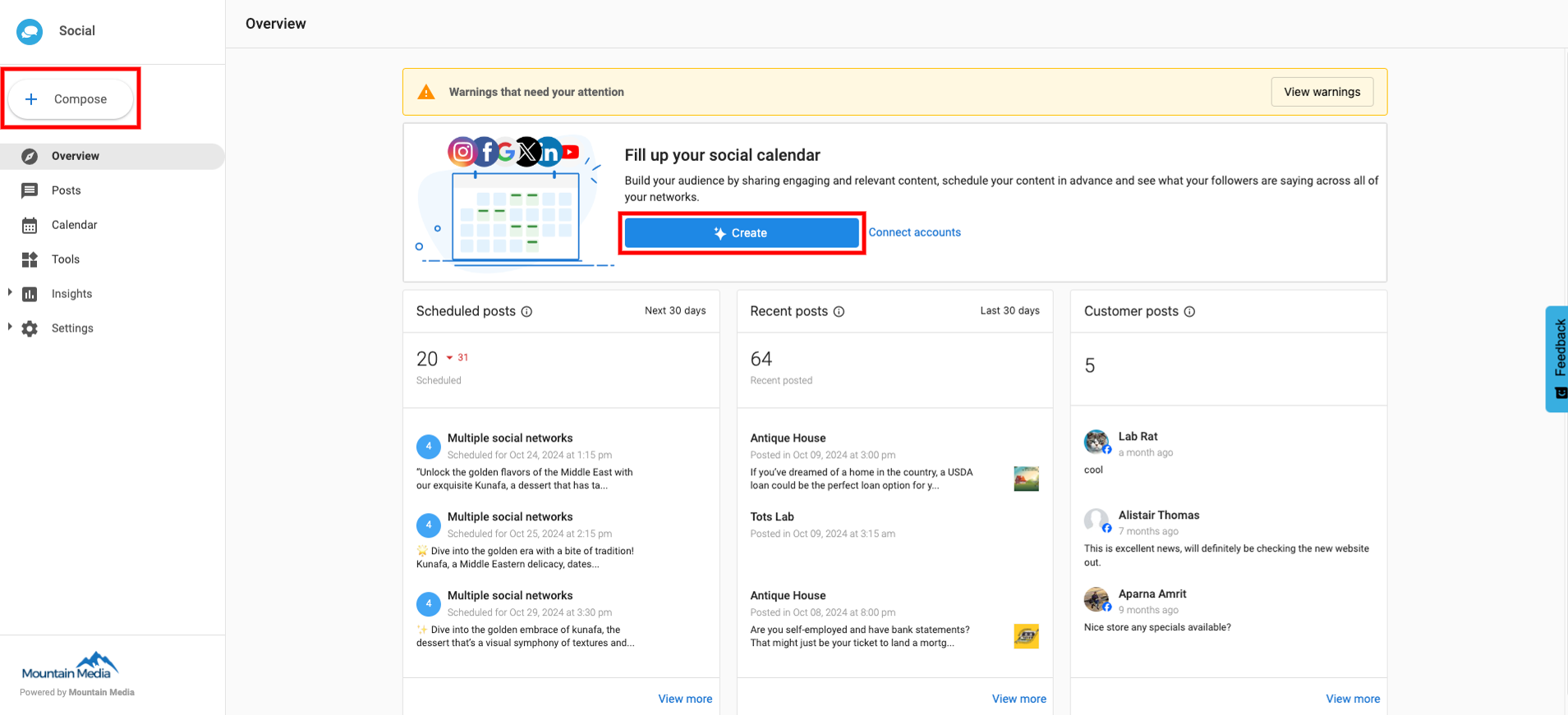Click Lab Rat's avatar
The width and height of the screenshot is (1568, 715).
(x=1097, y=442)
